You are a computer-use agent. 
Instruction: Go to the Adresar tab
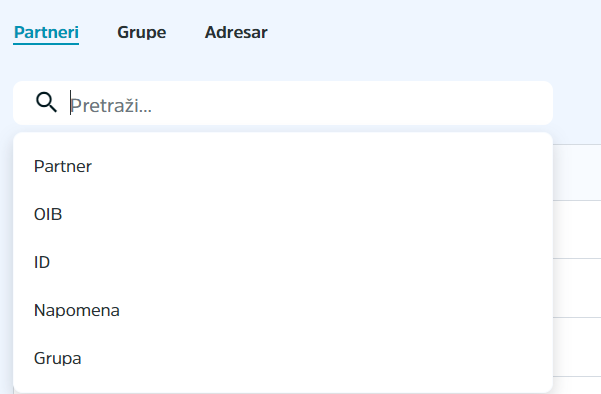(x=236, y=32)
